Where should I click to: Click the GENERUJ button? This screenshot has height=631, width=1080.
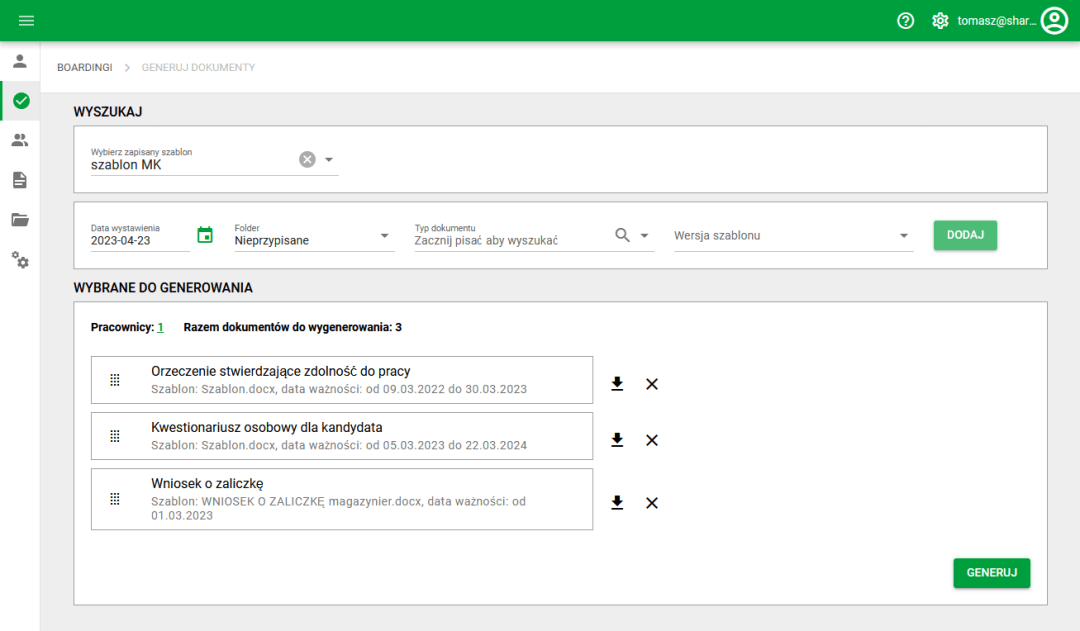[991, 572]
